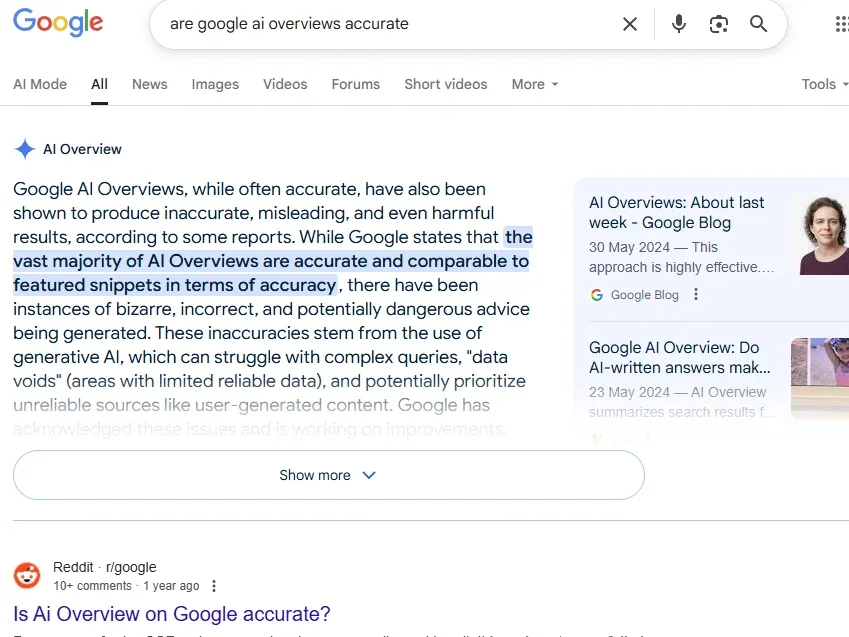This screenshot has width=849, height=637.
Task: Expand AI Overview with Show more
Action: (328, 475)
